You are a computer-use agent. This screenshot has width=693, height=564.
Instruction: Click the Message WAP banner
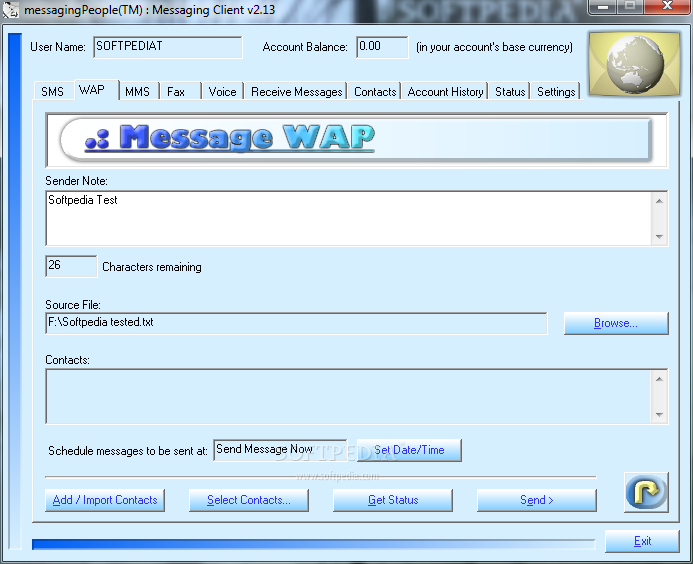(x=357, y=140)
